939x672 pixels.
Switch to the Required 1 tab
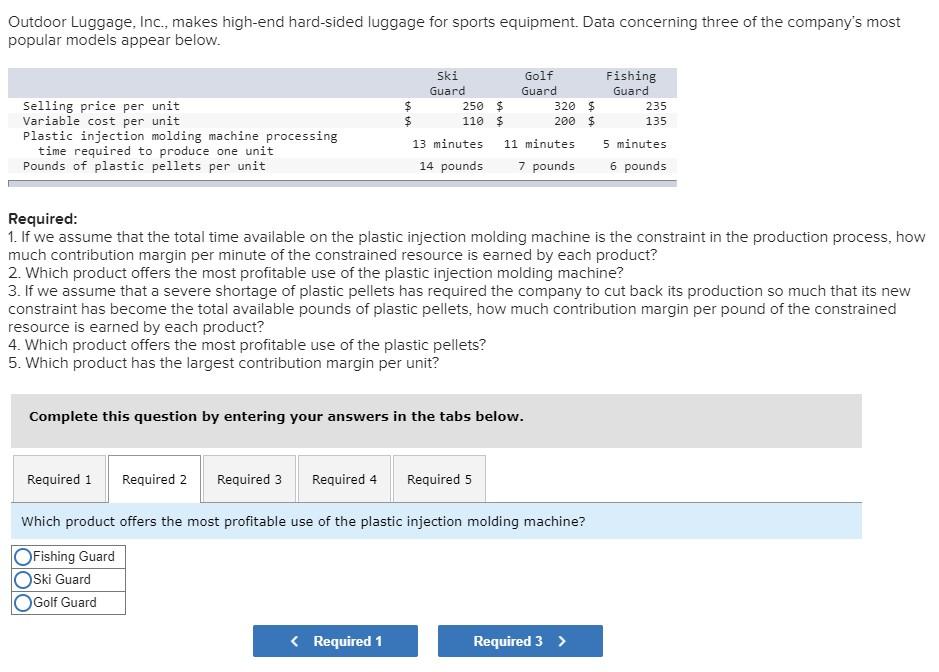pyautogui.click(x=59, y=480)
